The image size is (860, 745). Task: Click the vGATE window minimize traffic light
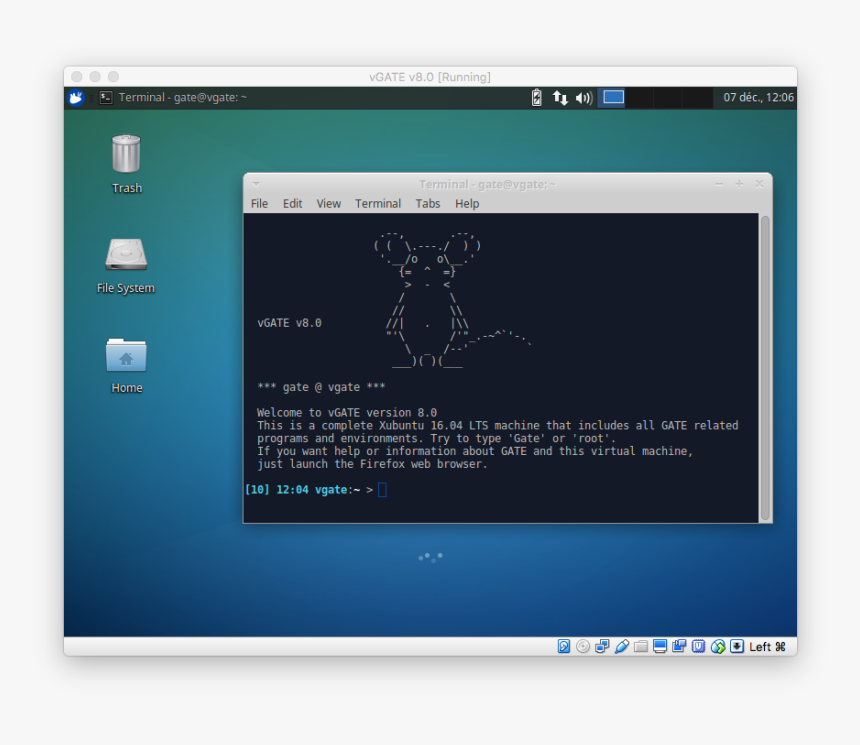95,77
